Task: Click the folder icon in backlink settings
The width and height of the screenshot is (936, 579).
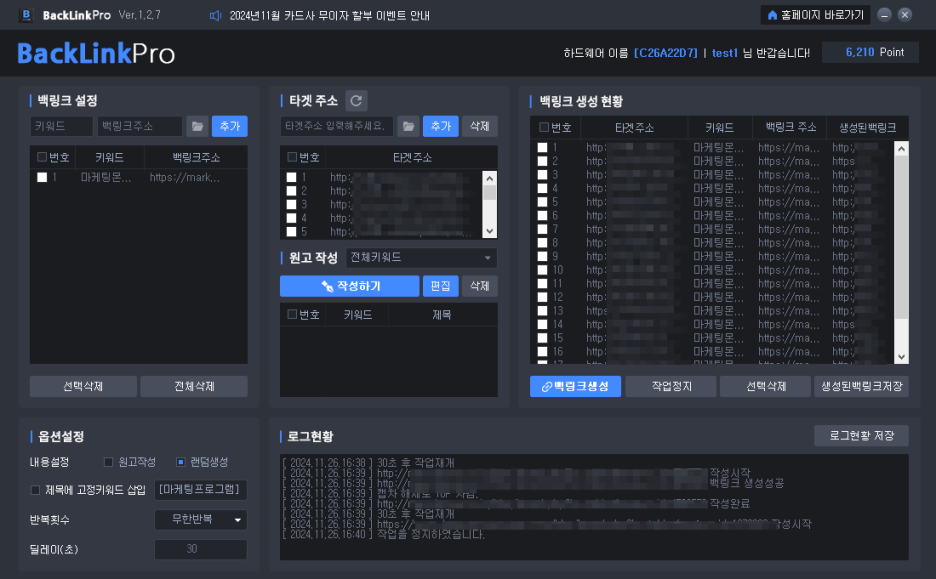Action: pyautogui.click(x=198, y=126)
